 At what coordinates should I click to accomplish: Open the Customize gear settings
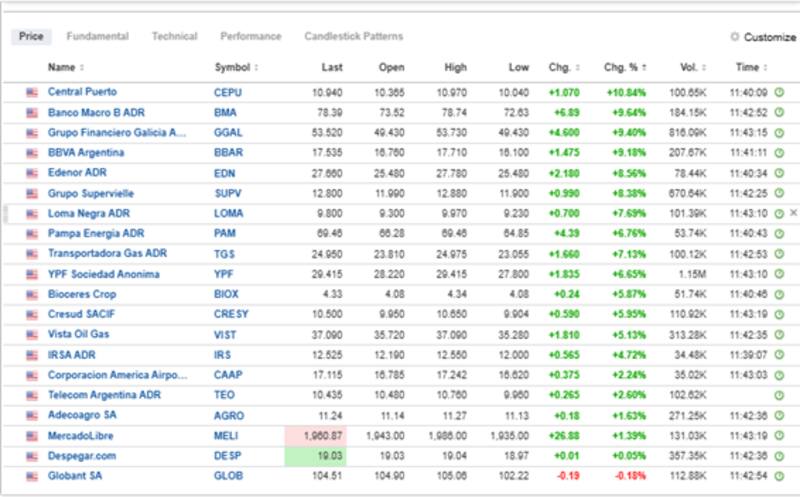(763, 37)
